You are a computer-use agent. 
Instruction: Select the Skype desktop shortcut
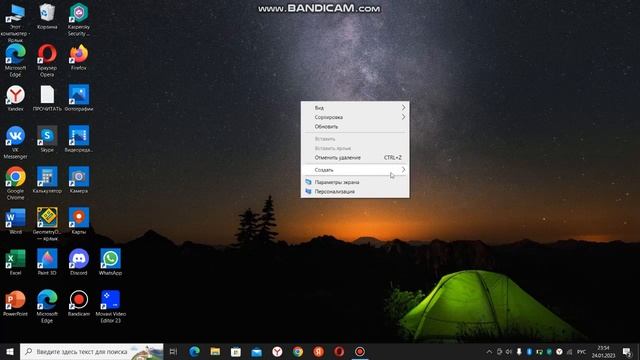point(47,139)
